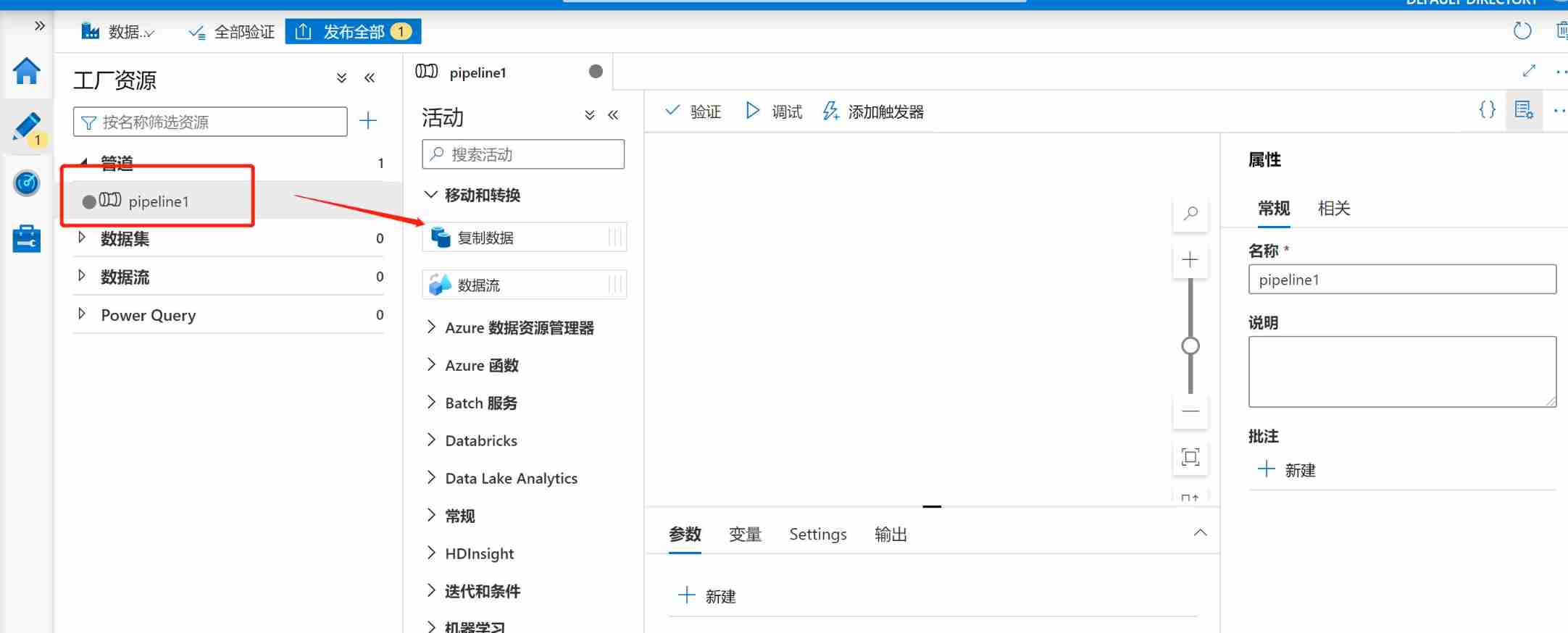Collapse the 移动和转换 category
1568x633 pixels.
[431, 194]
